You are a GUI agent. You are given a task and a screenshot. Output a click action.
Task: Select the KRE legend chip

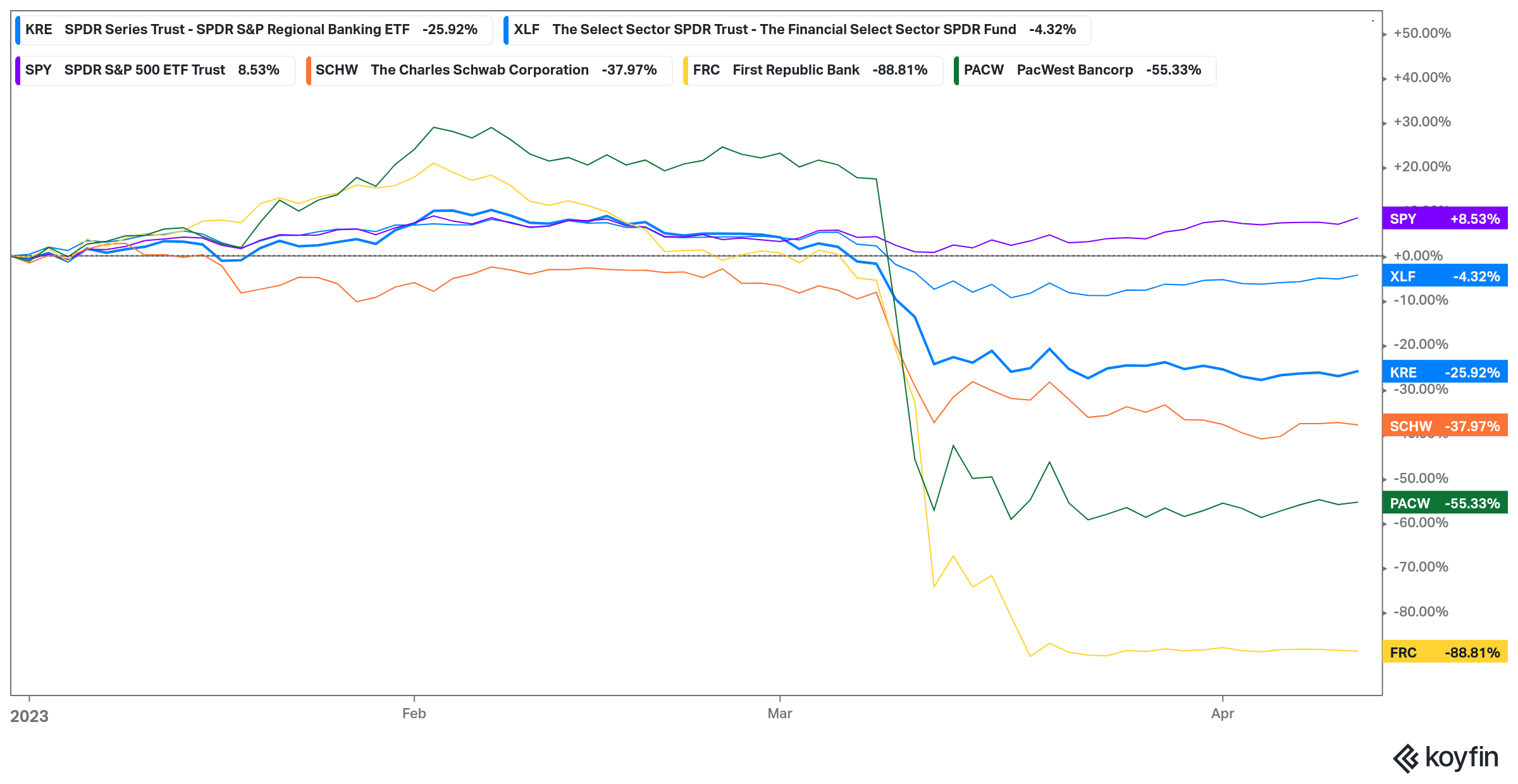click(254, 30)
